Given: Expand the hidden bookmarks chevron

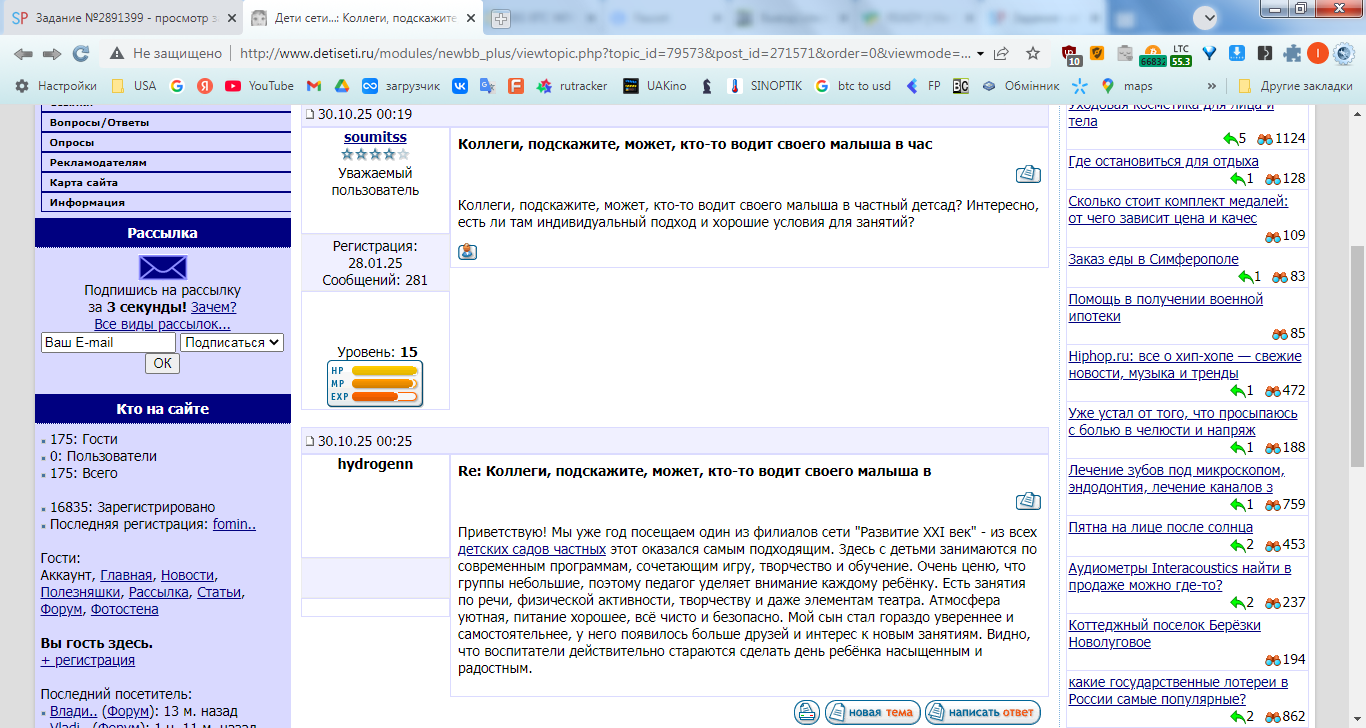Looking at the screenshot, I should [x=1212, y=86].
